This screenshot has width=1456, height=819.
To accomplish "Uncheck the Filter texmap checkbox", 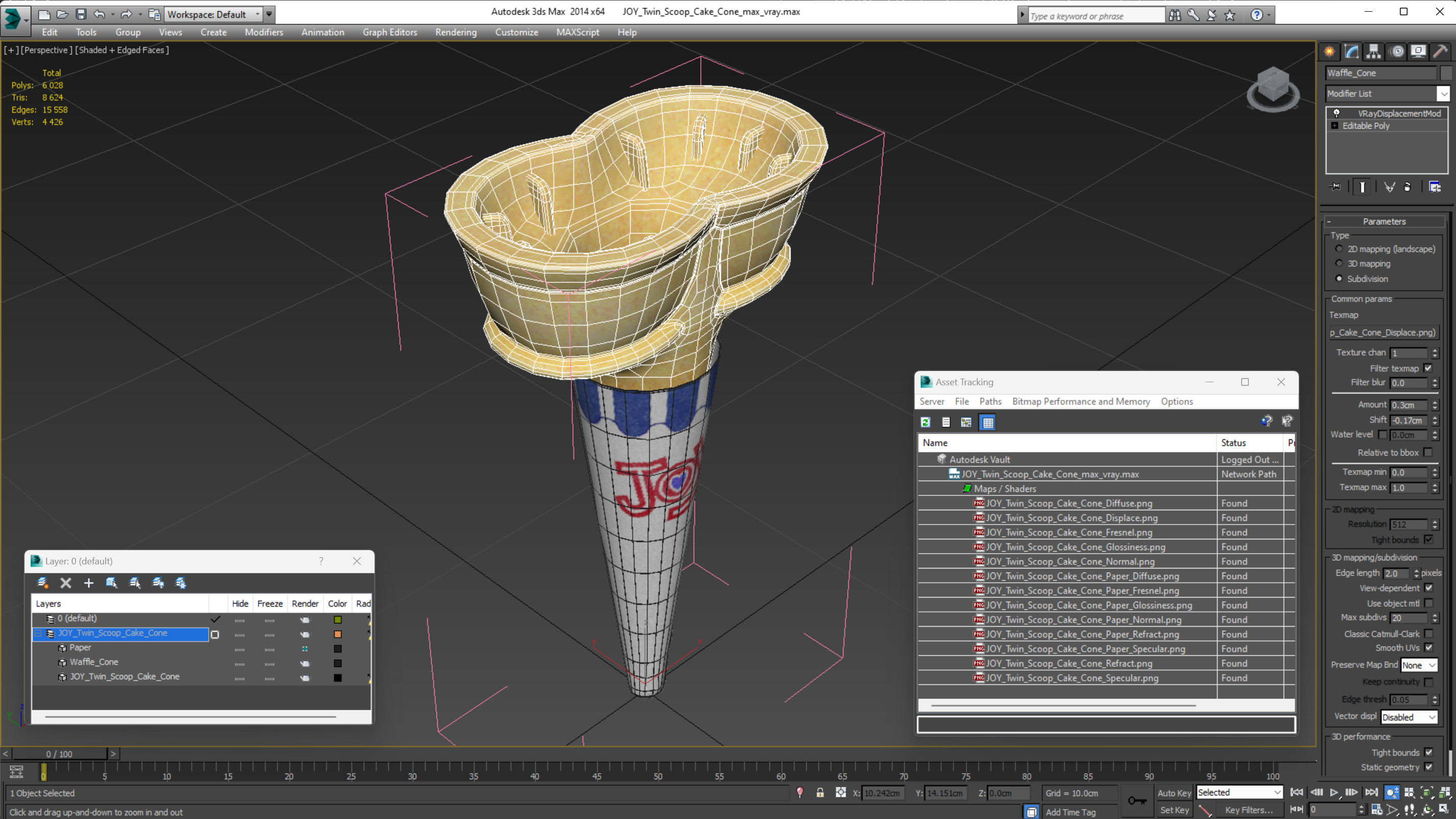I will pos(1428,368).
